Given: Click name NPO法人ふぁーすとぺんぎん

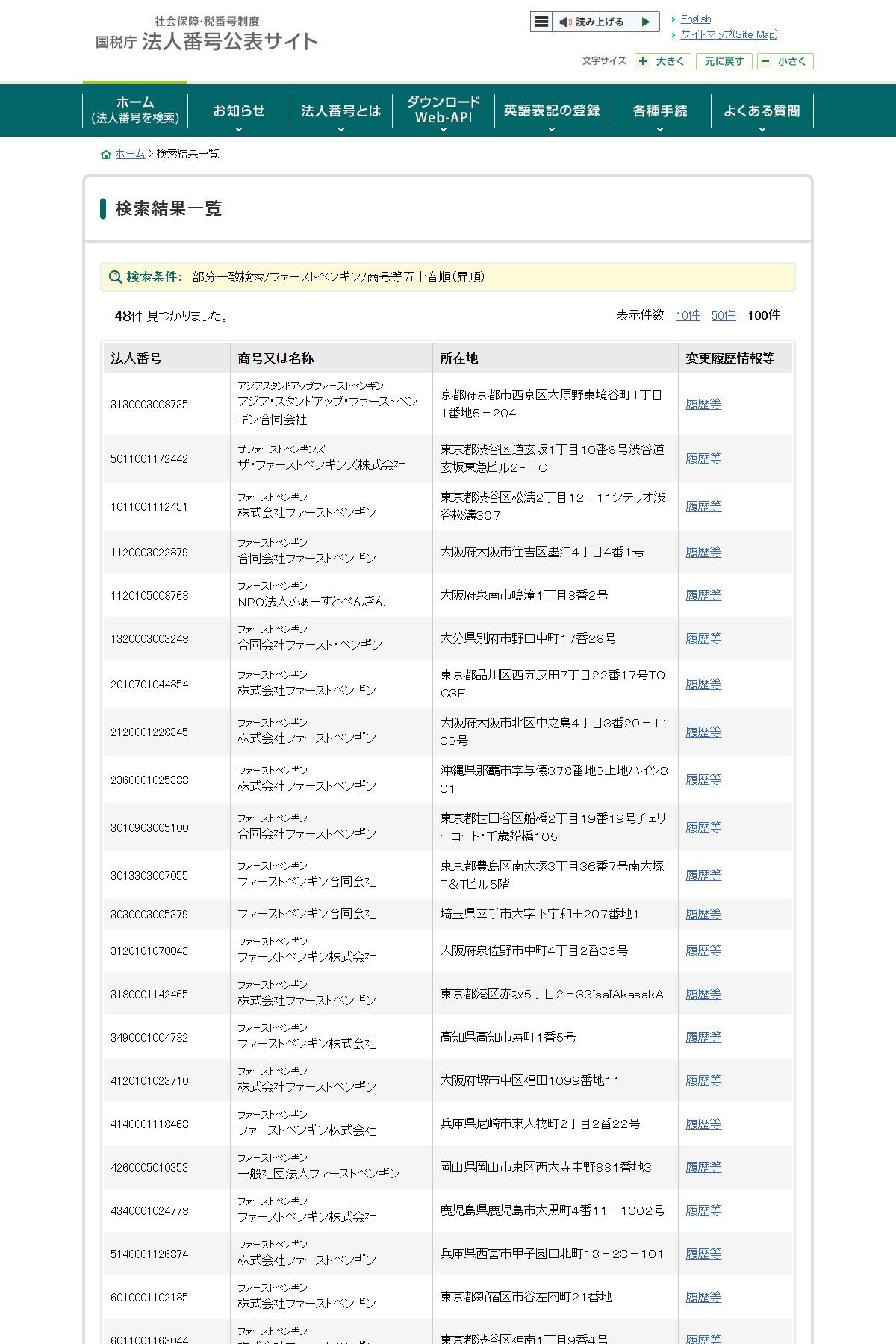Looking at the screenshot, I should coord(312,602).
